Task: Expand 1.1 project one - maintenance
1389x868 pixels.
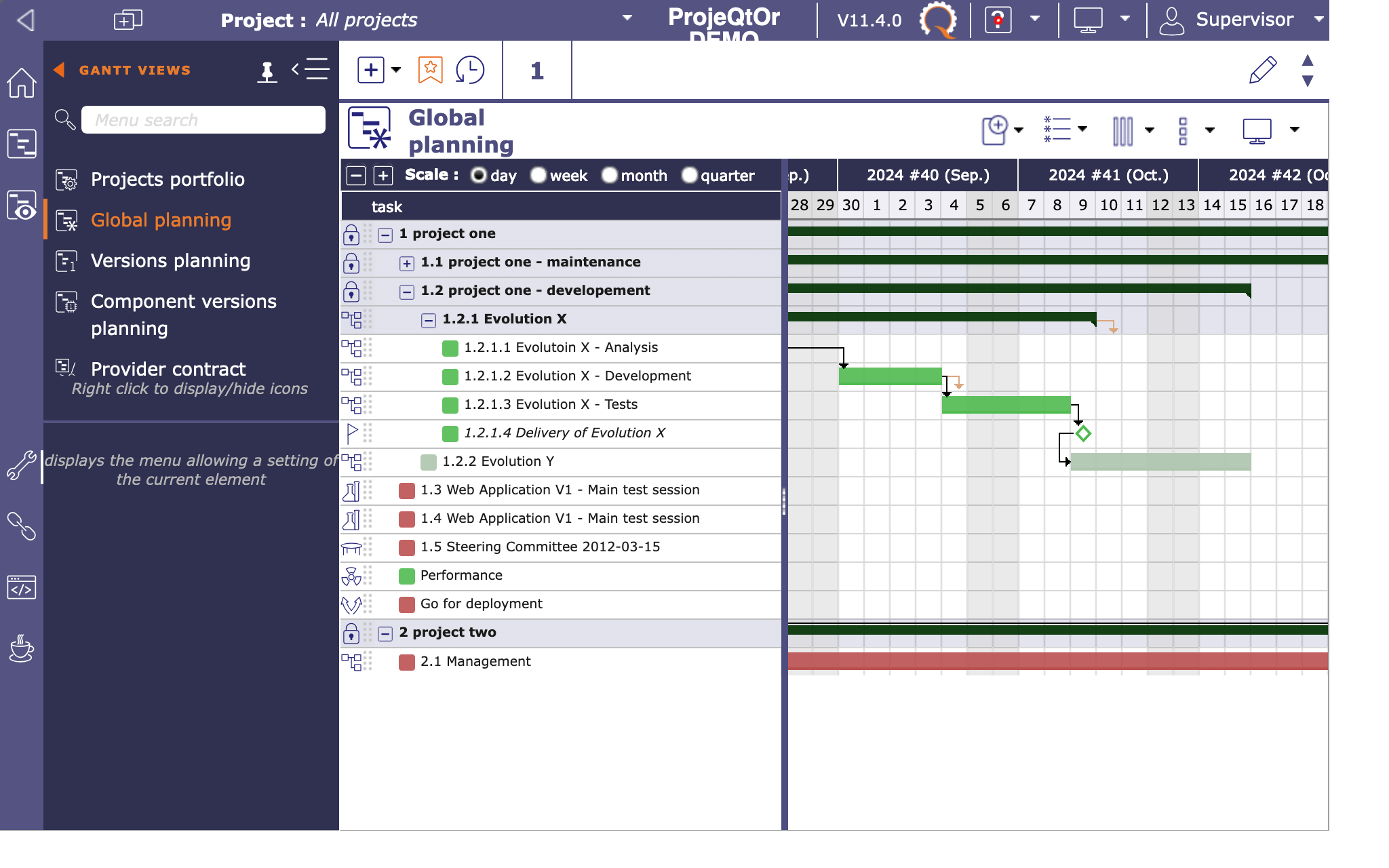Action: tap(406, 263)
